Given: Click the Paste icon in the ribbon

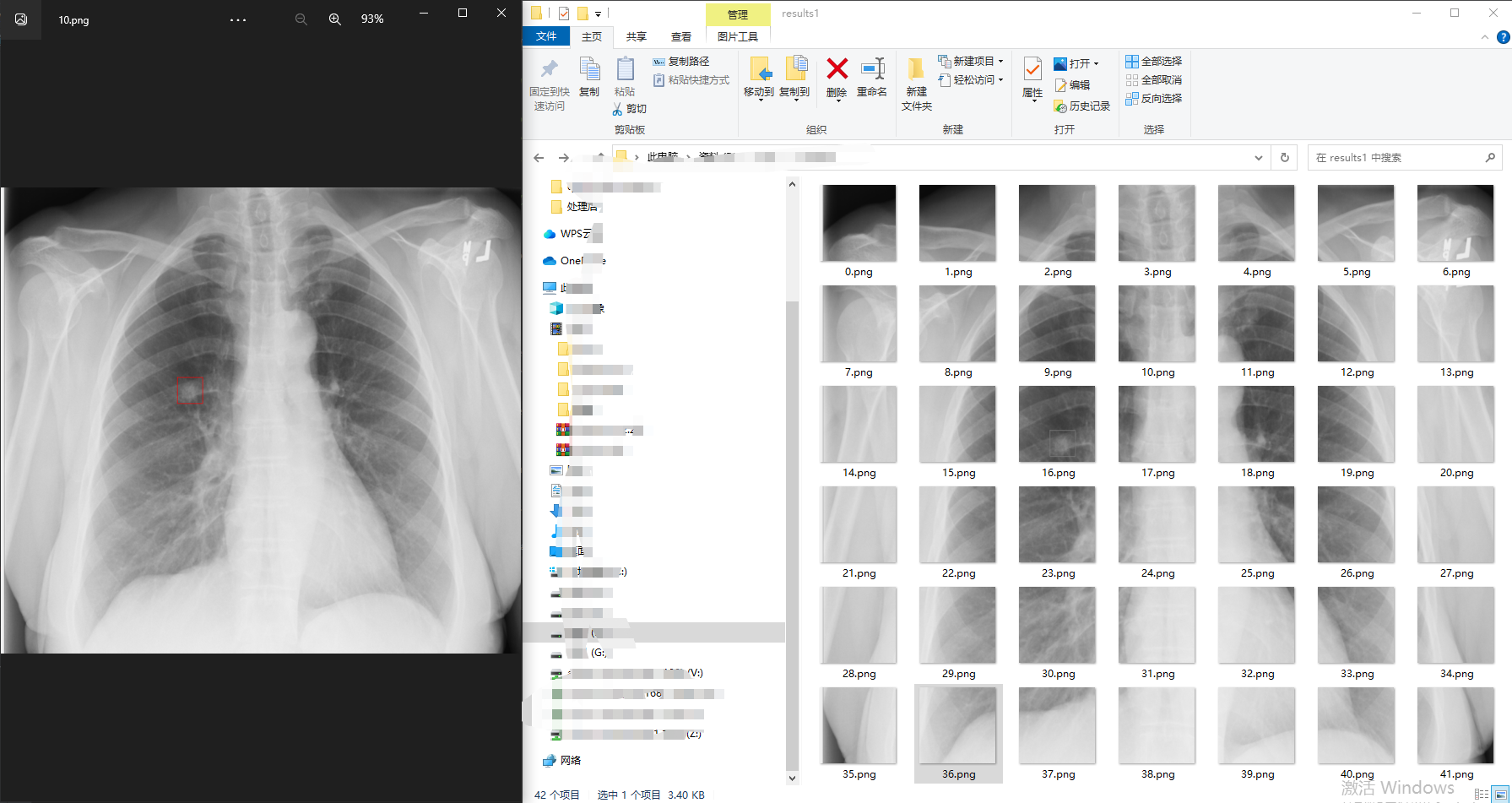Looking at the screenshot, I should click(625, 69).
